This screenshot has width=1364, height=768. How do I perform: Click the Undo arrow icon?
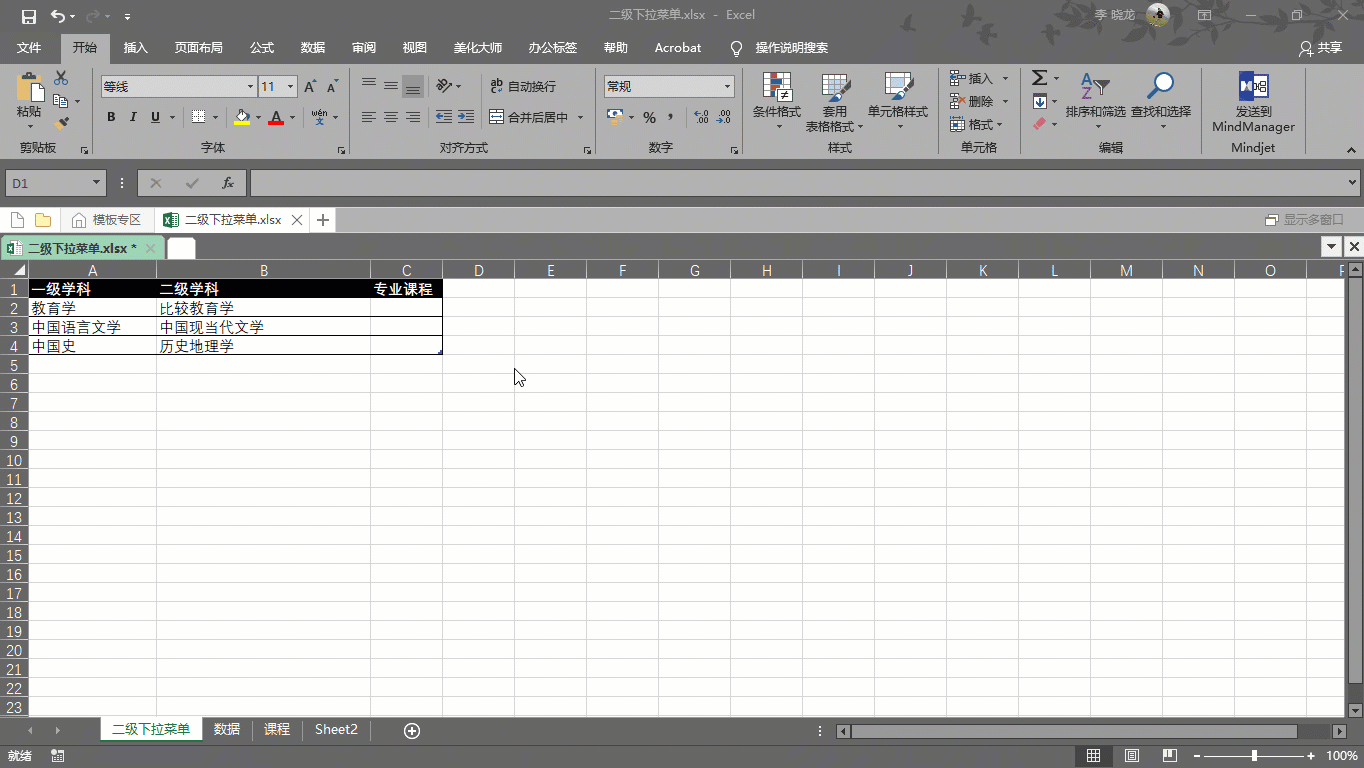(57, 16)
